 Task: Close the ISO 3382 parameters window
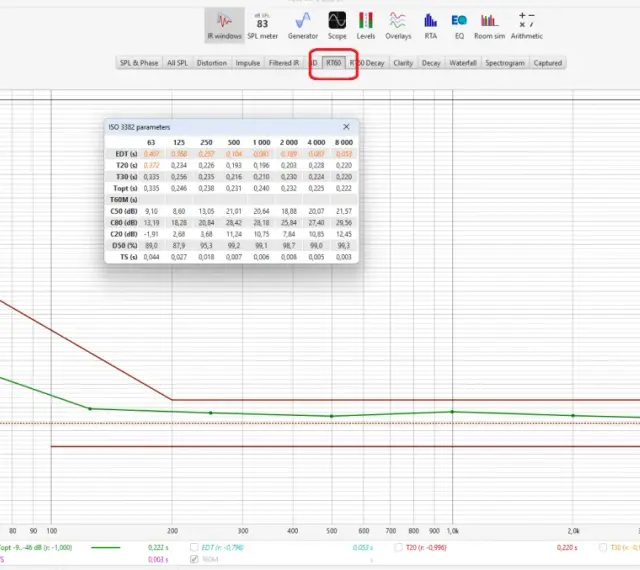346,127
